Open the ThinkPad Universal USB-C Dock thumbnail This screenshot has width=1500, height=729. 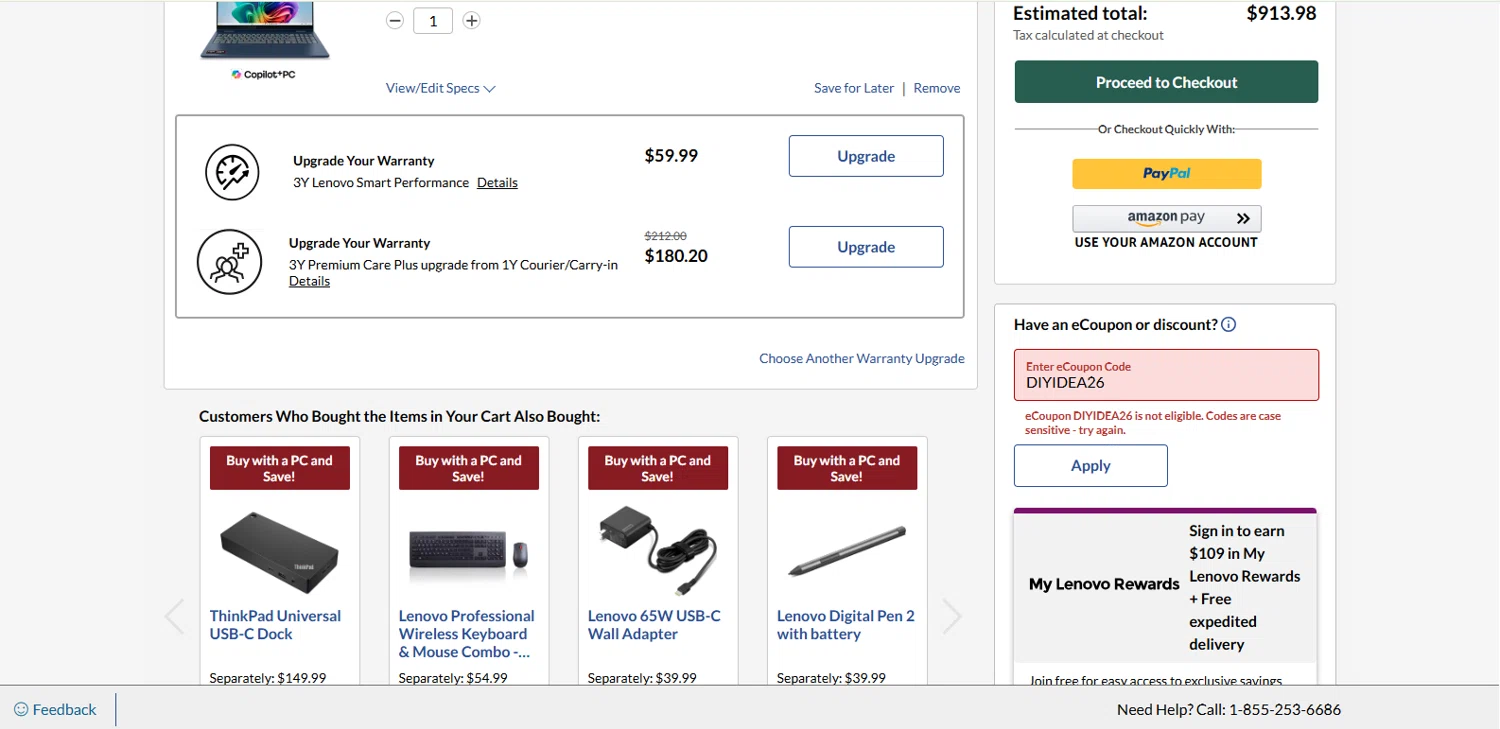point(279,552)
